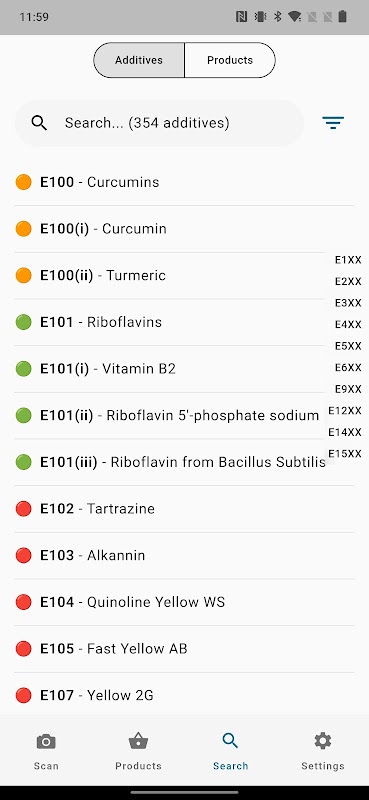Open E100 - Curcumins entry
The image size is (369, 800).
click(184, 182)
